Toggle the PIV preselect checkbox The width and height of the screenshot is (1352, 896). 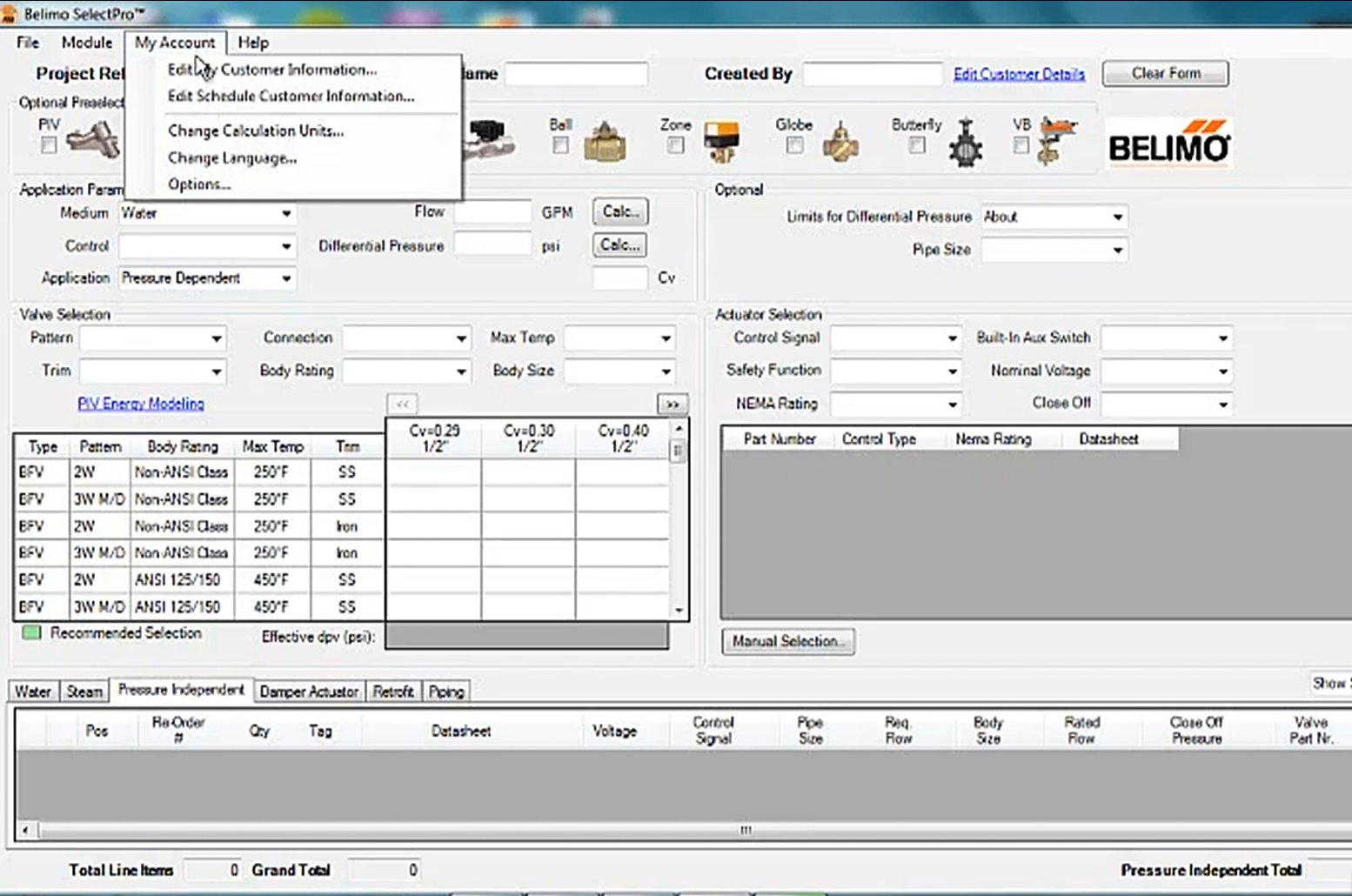[49, 145]
